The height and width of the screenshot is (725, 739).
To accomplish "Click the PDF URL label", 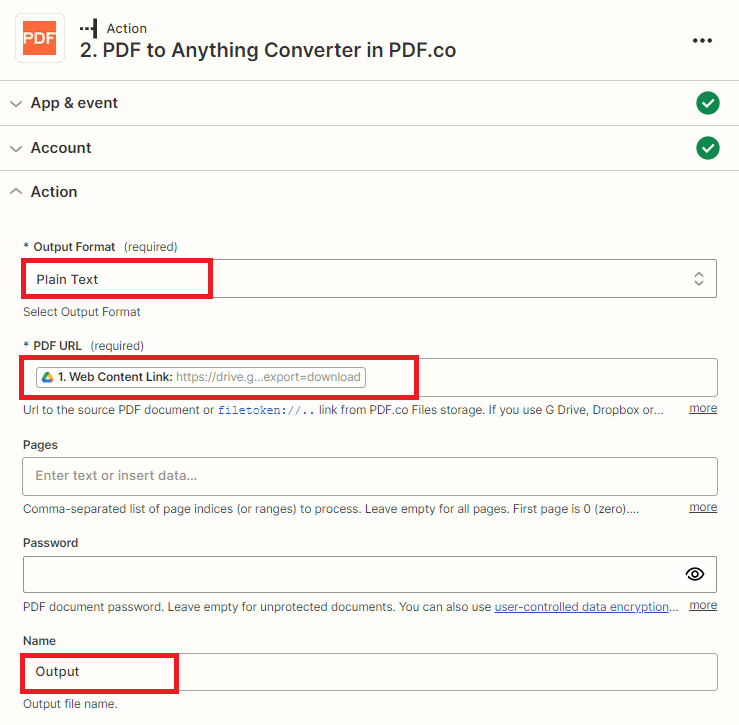I will (57, 346).
